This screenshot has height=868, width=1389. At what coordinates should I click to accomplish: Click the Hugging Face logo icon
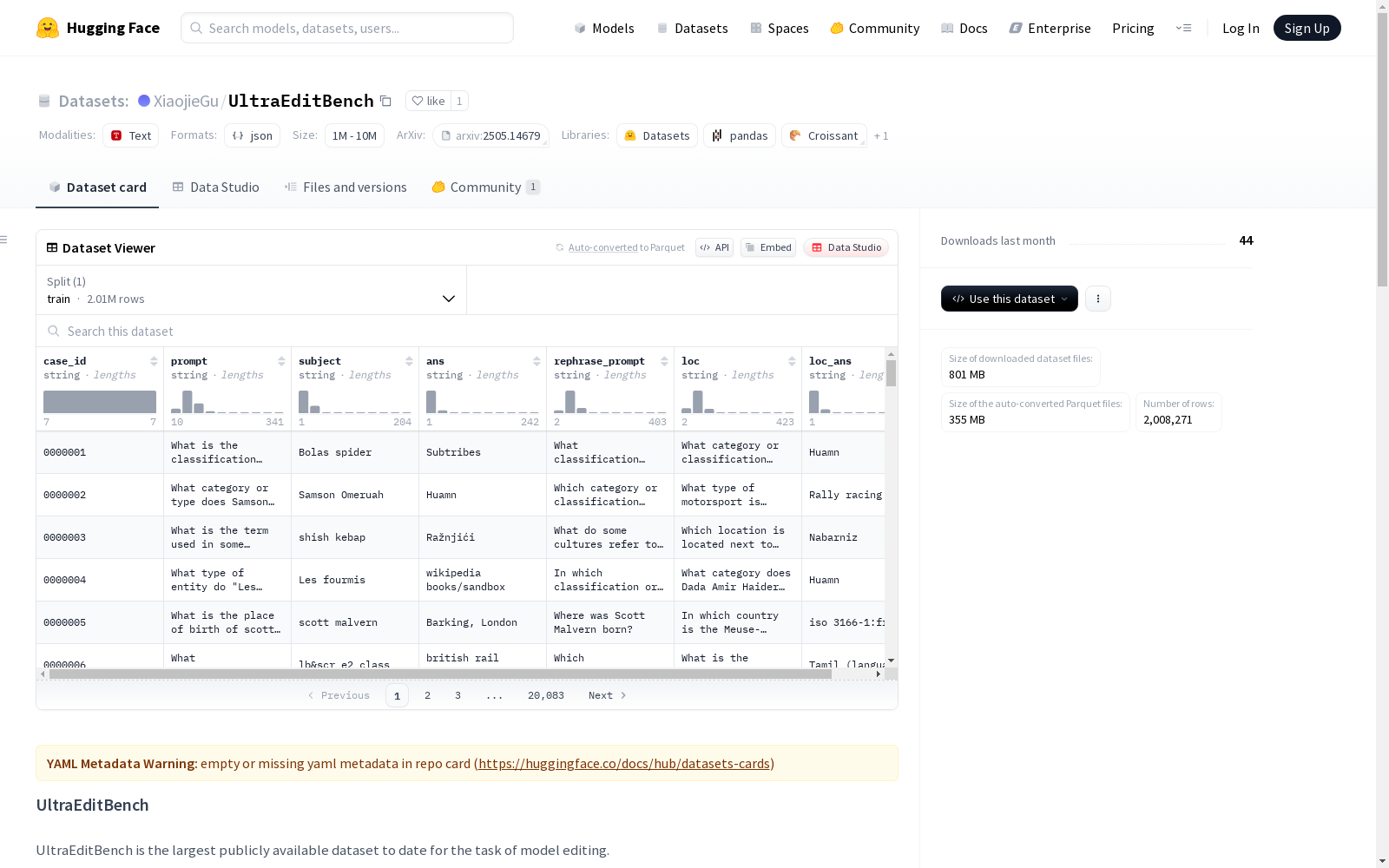pos(48,28)
